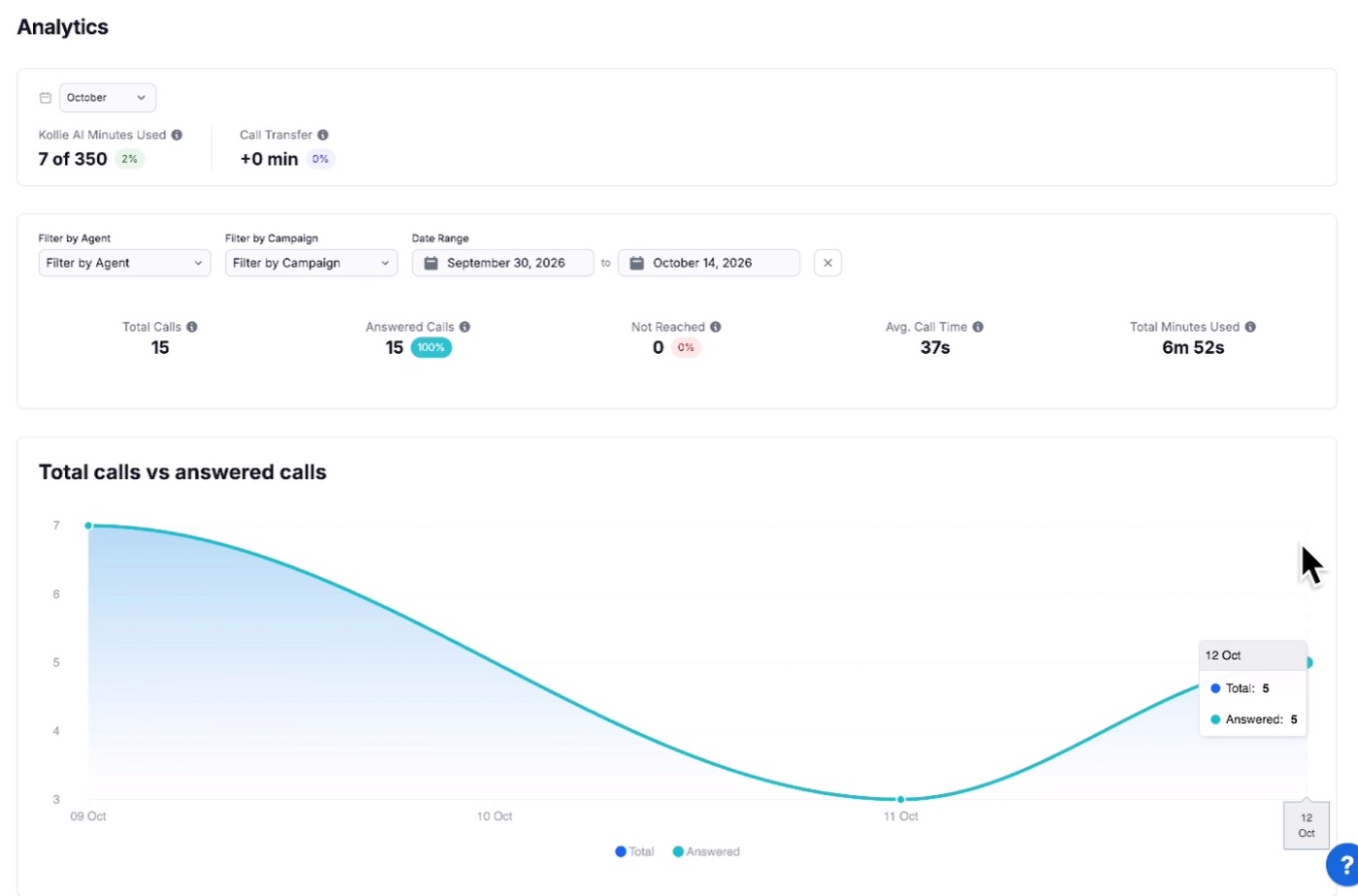1358x896 pixels.
Task: Click the calendar icon in start date field
Action: click(x=431, y=263)
